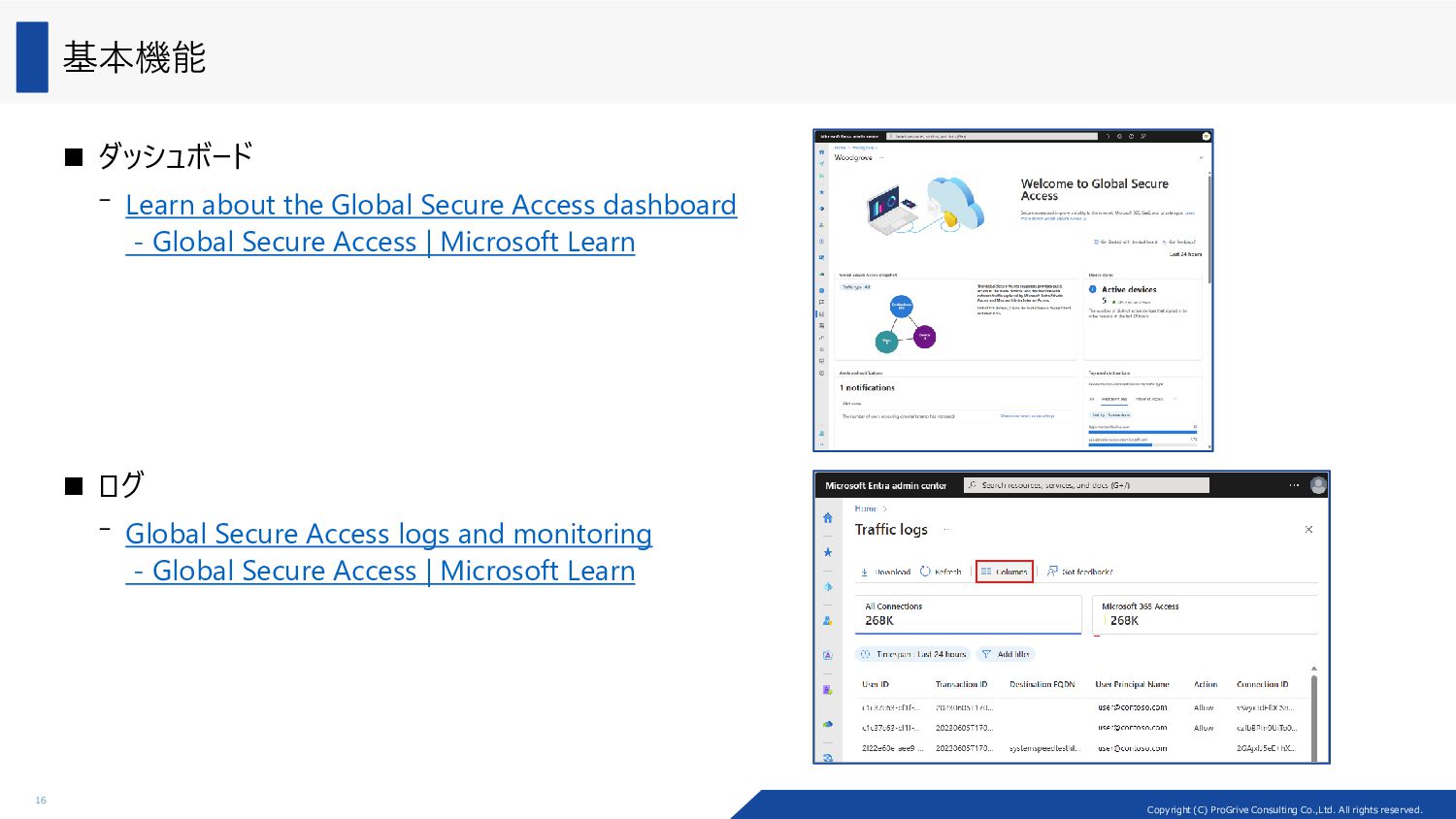Open the Timespan Last 24 hours filter

912,654
